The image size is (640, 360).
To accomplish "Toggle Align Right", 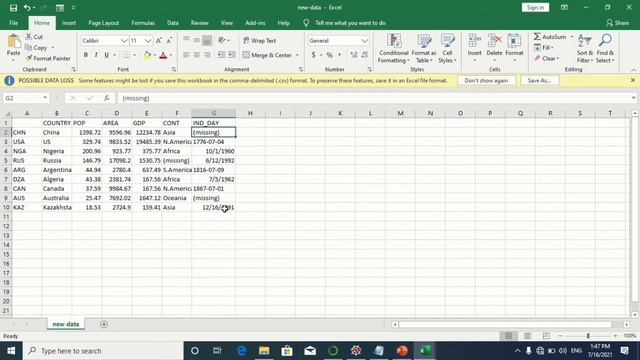I will click(x=207, y=55).
